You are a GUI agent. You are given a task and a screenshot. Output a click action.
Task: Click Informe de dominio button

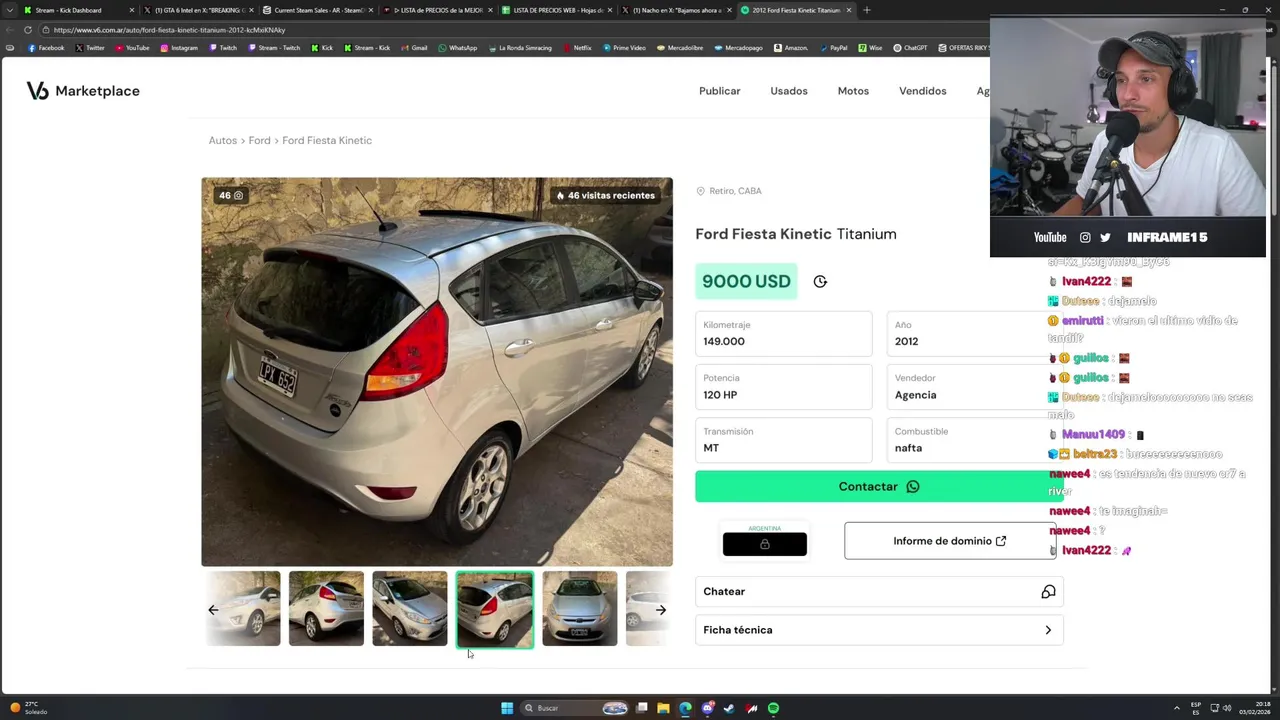pos(950,541)
